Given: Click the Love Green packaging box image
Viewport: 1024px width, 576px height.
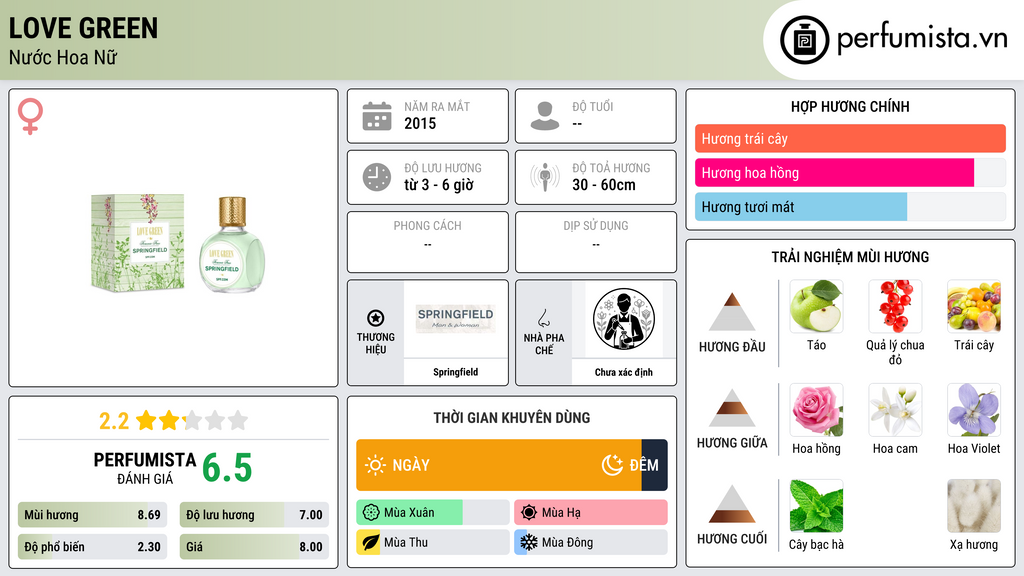Looking at the screenshot, I should tap(137, 242).
